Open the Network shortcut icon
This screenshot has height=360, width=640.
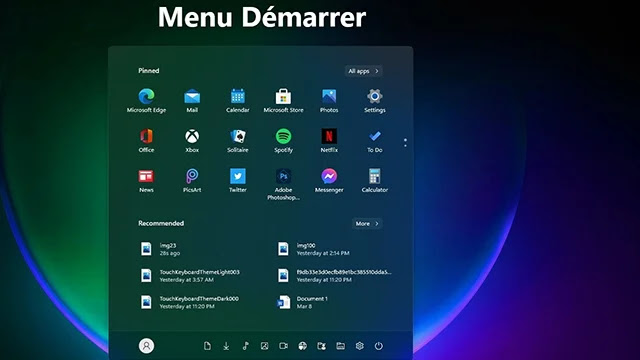[302, 346]
